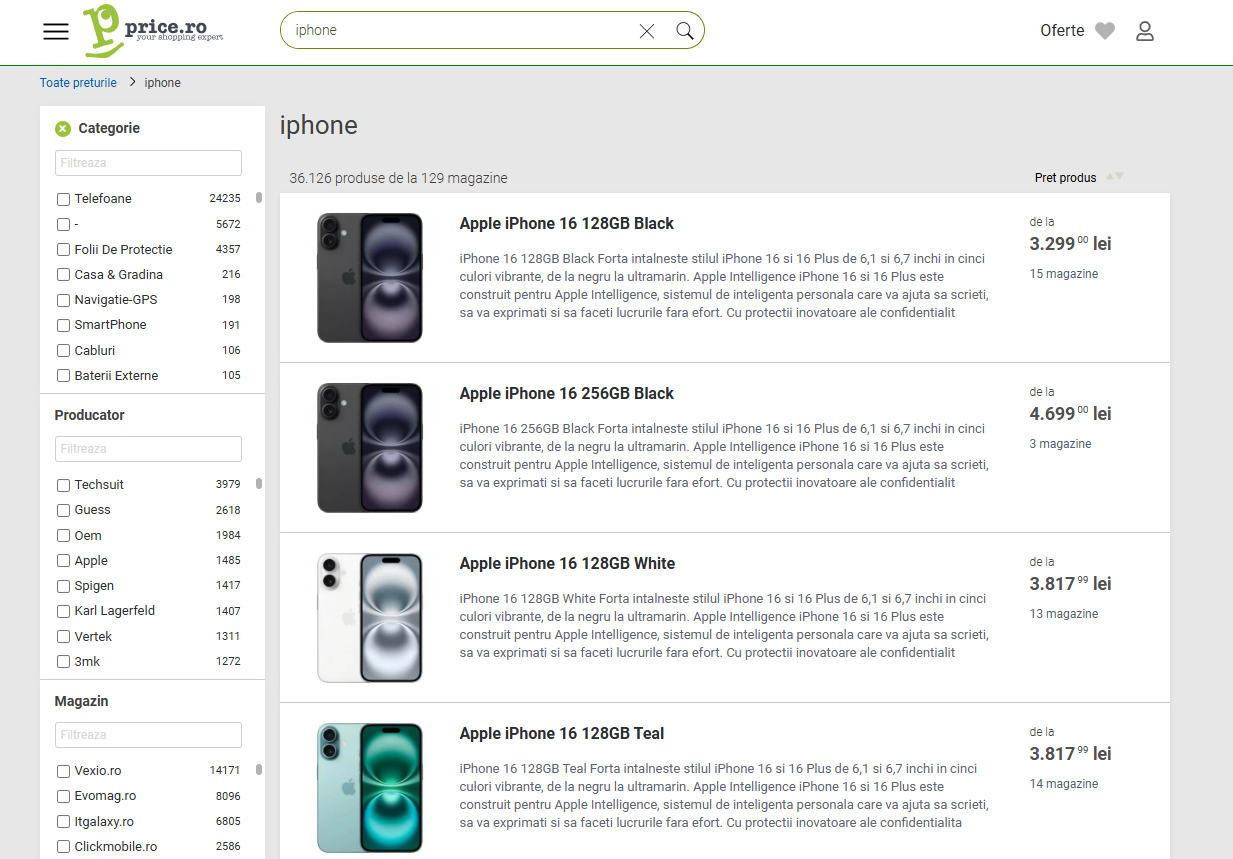Open Apple iPhone 16 256GB Black listing

(567, 394)
